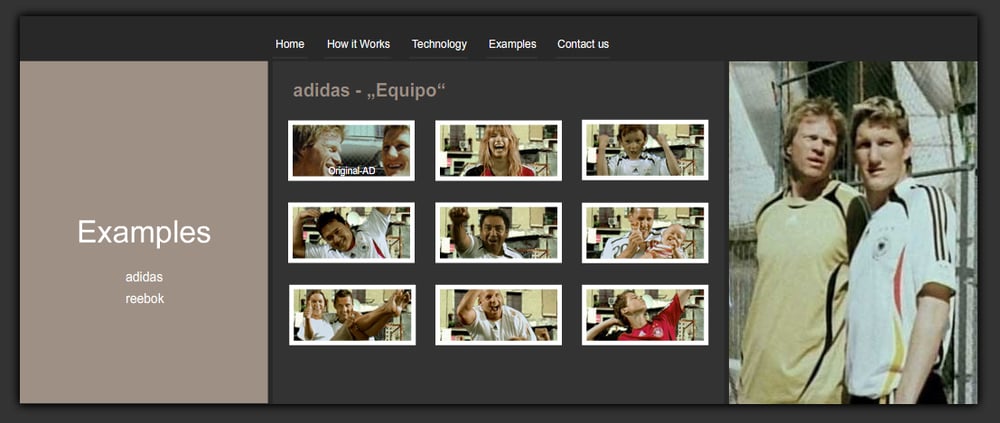Go to How it Works page
The image size is (1000, 423).
[x=358, y=44]
